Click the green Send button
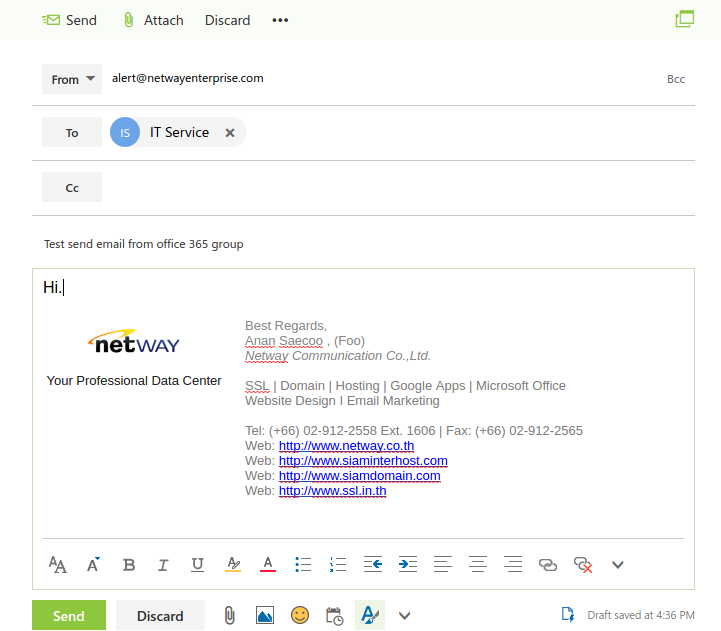This screenshot has height=631, width=721. (69, 615)
